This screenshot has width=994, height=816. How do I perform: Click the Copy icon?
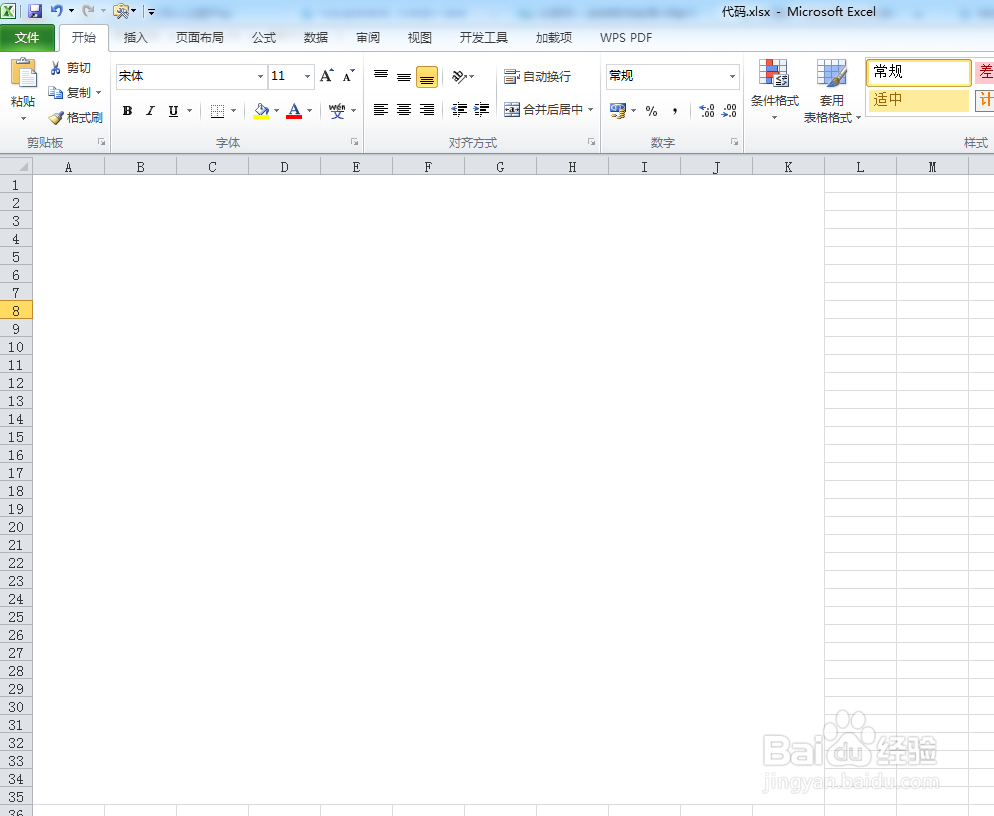(56, 93)
